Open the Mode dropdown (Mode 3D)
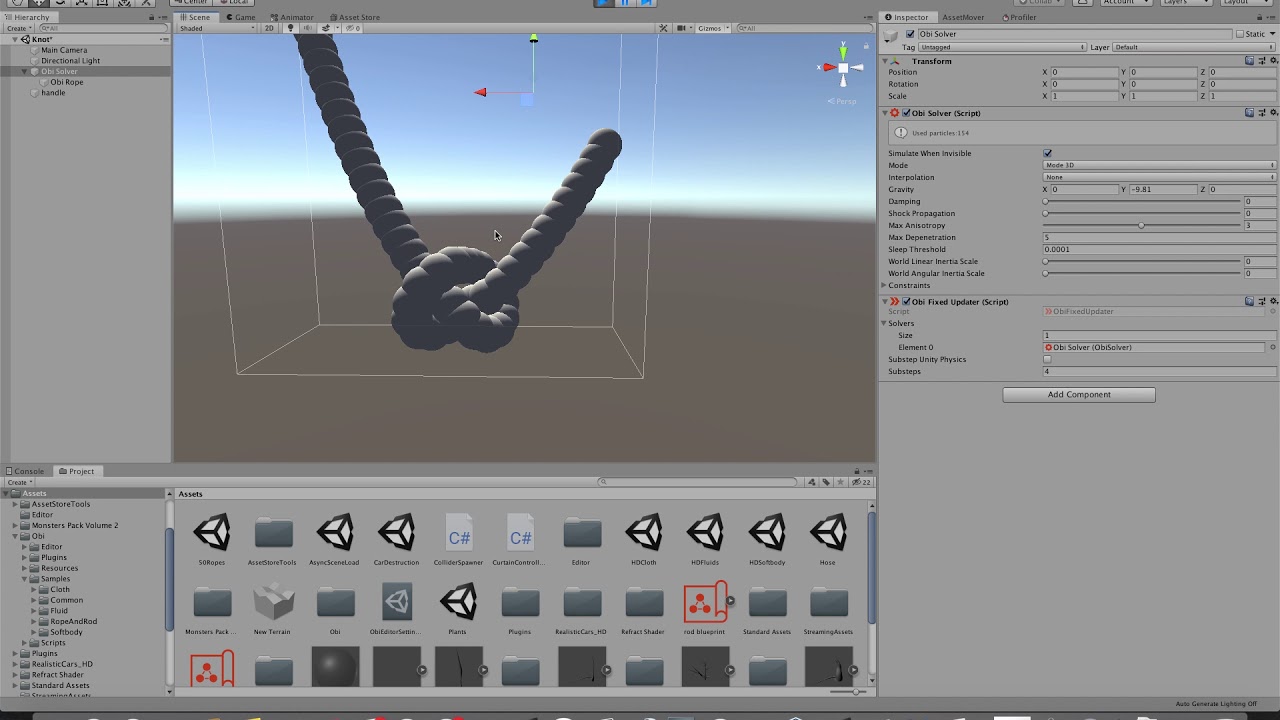1280x720 pixels. tap(1160, 165)
